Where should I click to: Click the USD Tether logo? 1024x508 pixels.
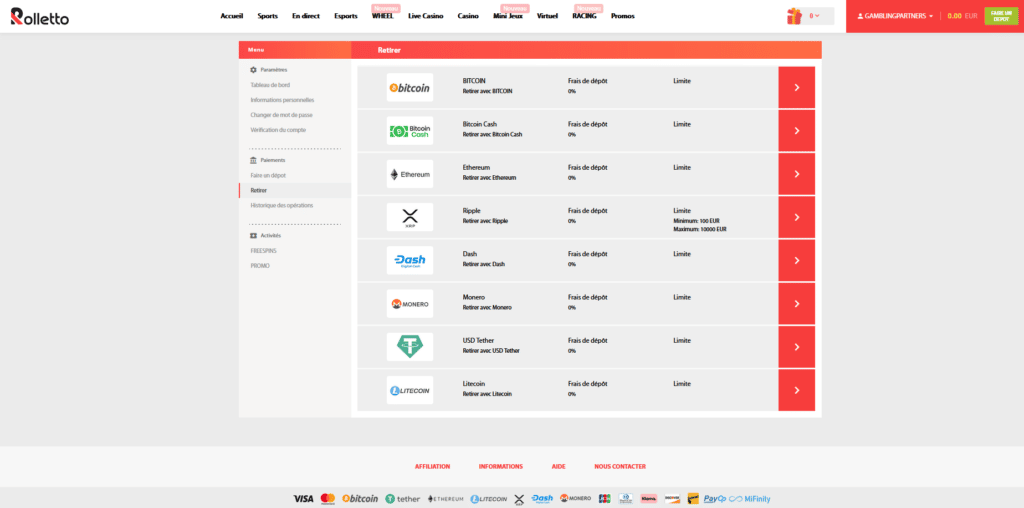pos(409,347)
